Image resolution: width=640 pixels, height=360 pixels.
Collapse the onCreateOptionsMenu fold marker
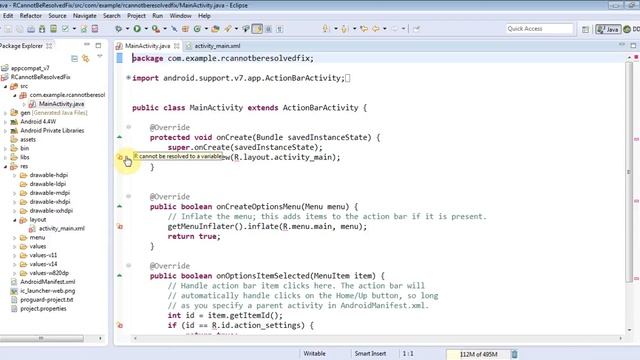click(129, 196)
